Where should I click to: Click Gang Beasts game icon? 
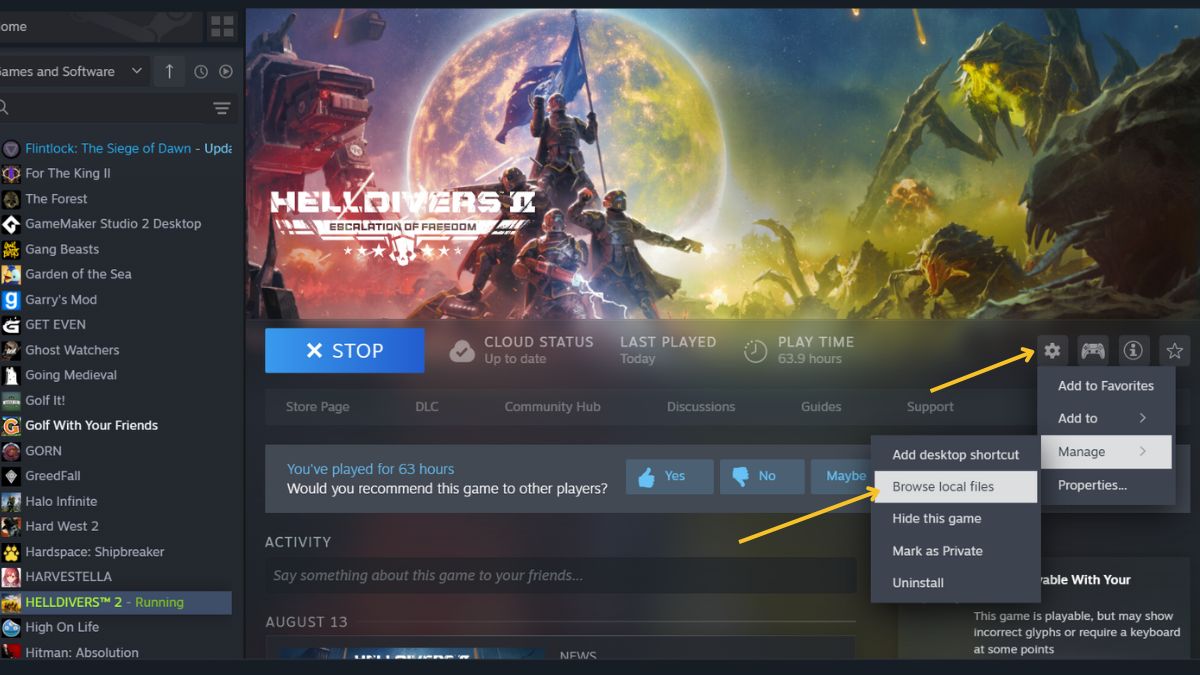pyautogui.click(x=11, y=249)
